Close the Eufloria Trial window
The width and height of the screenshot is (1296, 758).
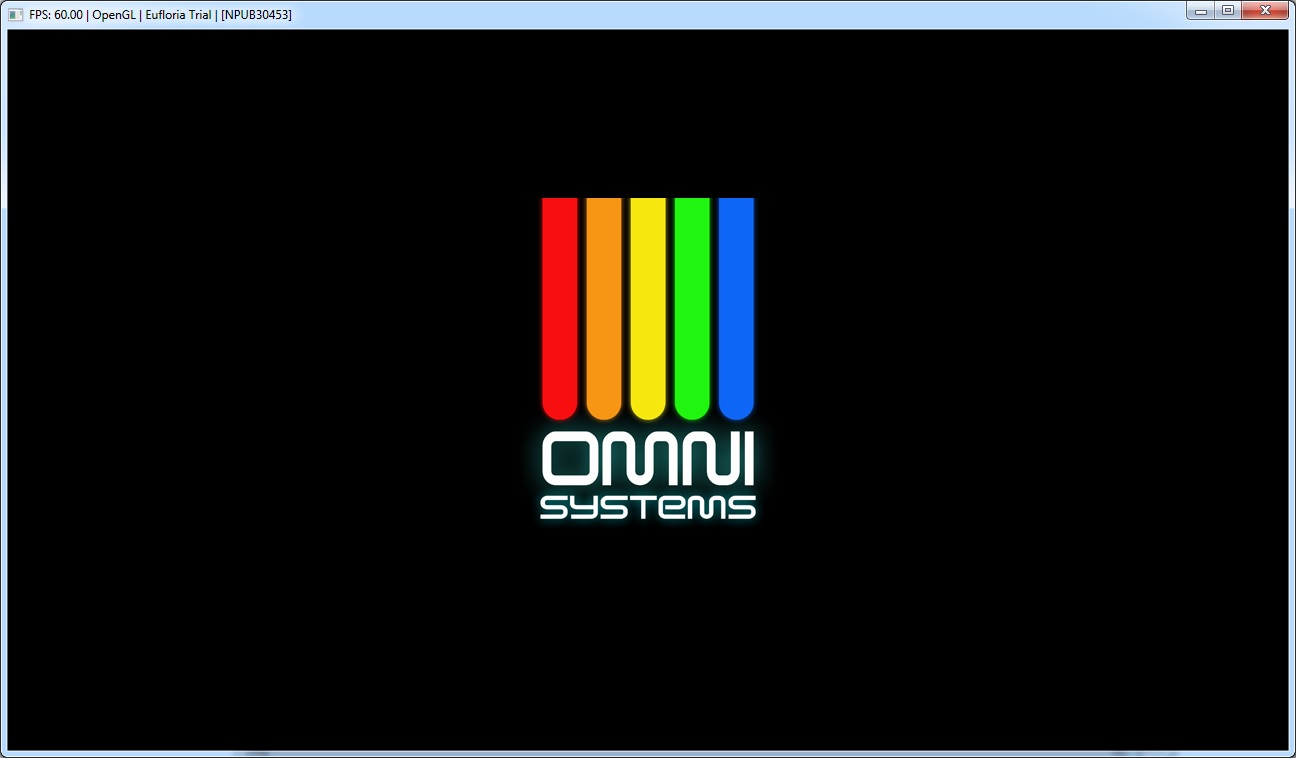click(1265, 11)
